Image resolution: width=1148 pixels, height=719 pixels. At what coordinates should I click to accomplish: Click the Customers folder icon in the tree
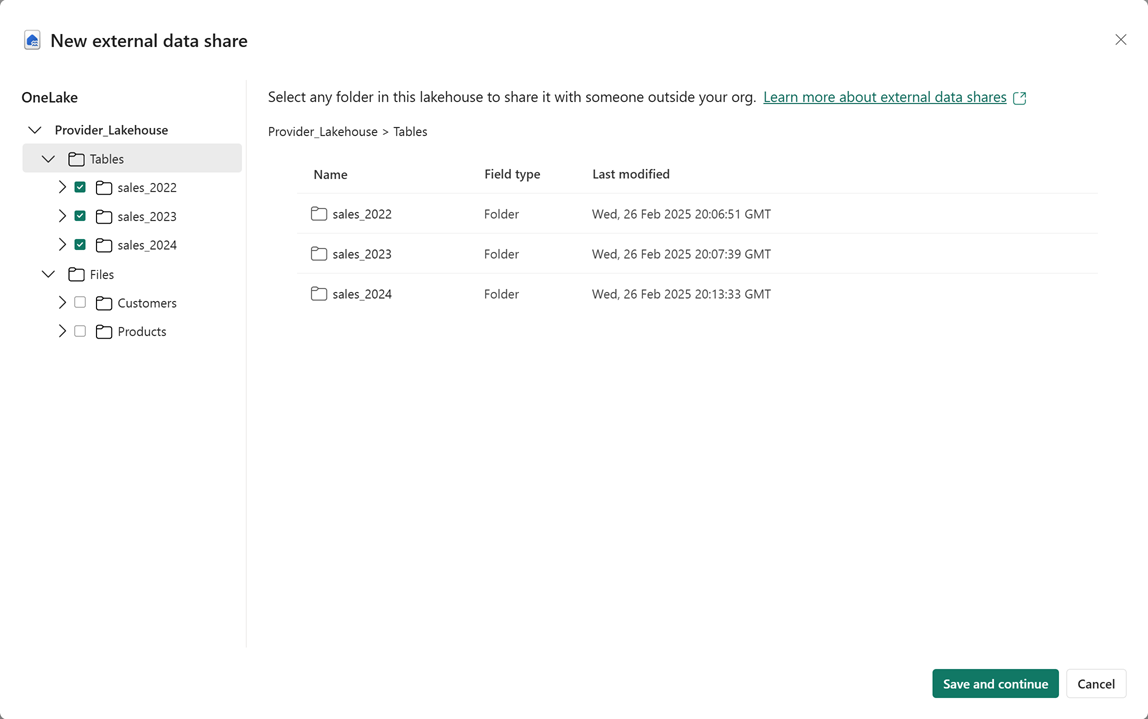(x=104, y=302)
